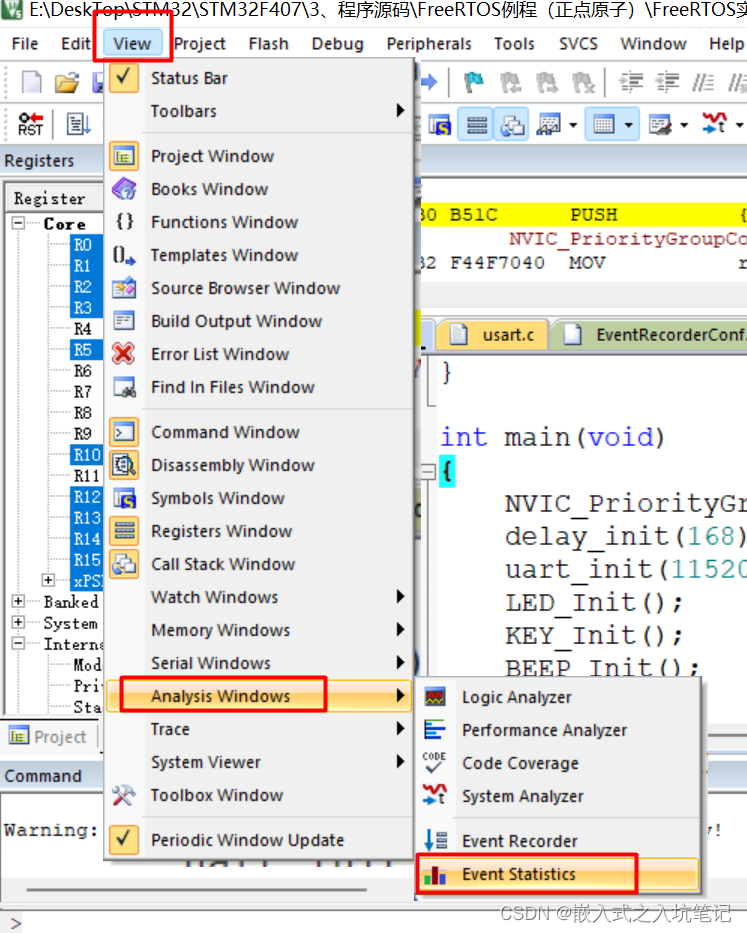Viewport: 747px width, 933px height.
Task: Switch to the EventRecorderConf tab
Action: pyautogui.click(x=652, y=335)
